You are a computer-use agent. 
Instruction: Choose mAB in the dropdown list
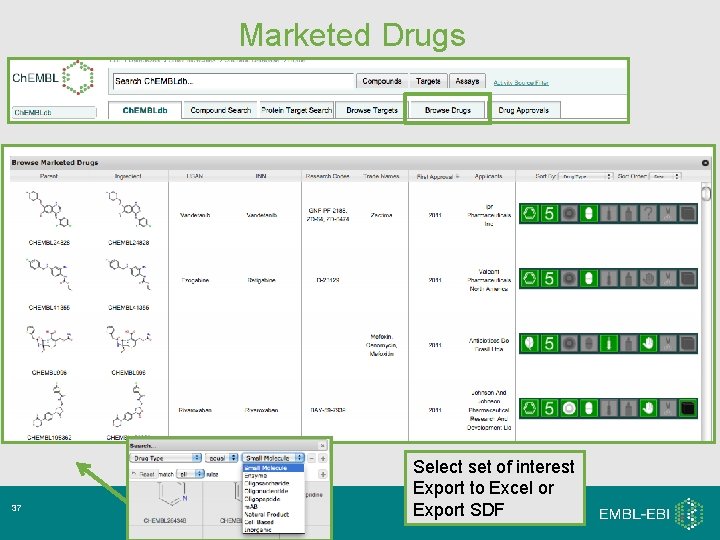[273, 507]
